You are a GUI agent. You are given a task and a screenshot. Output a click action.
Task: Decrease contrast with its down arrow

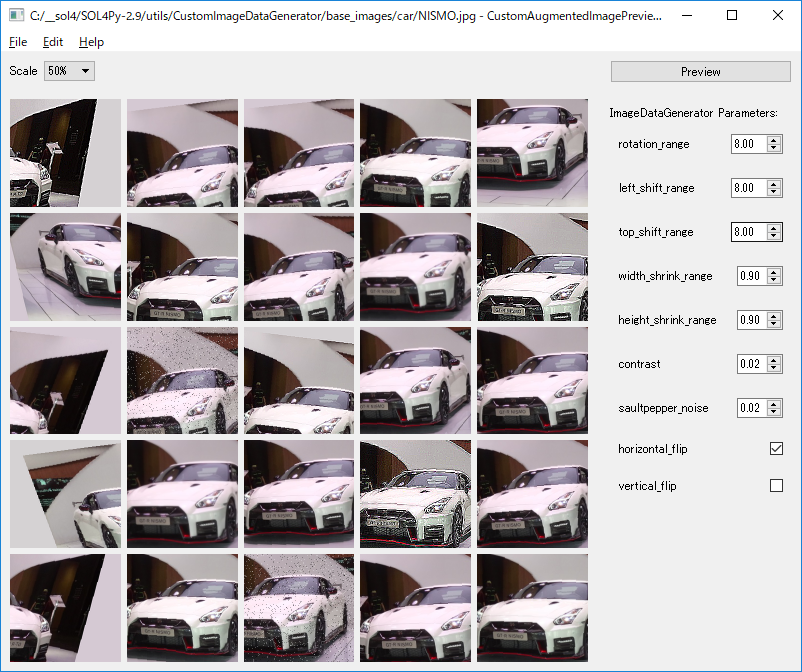pos(774,368)
